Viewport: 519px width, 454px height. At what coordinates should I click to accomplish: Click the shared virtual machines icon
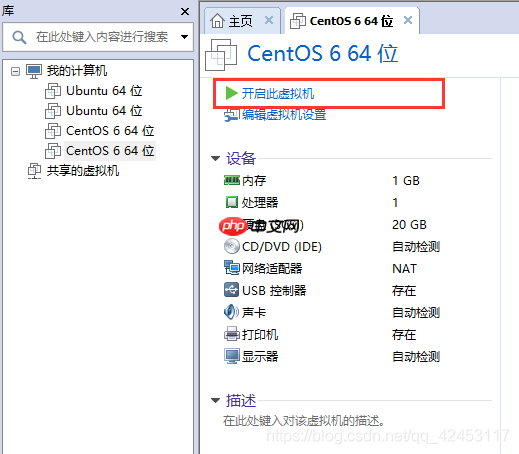tap(34, 171)
